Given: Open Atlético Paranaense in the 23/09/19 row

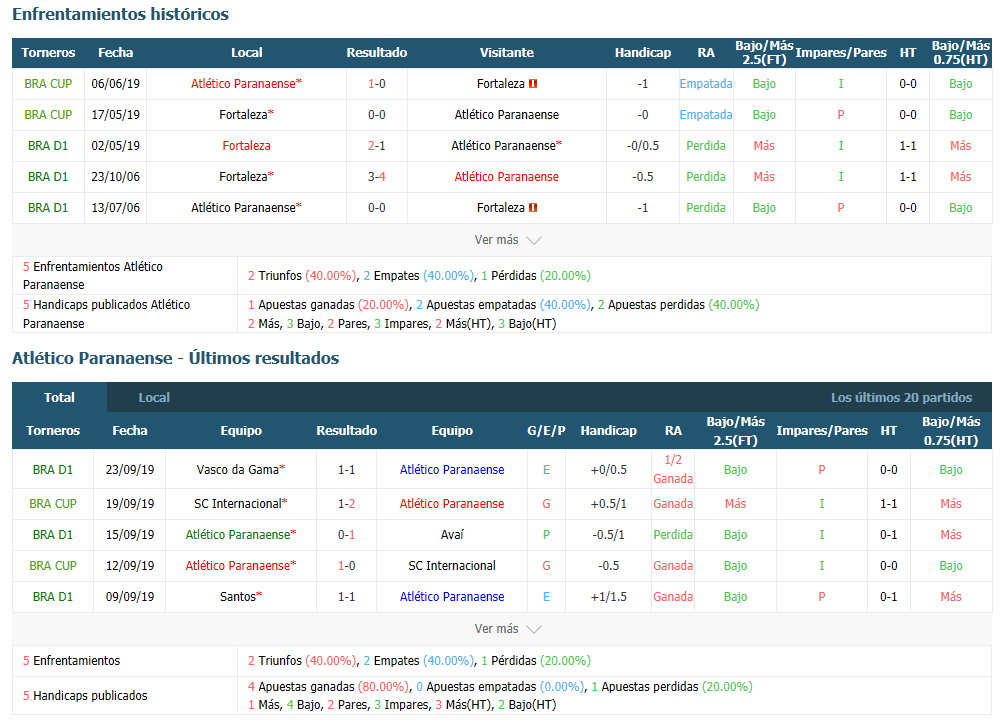Looking at the screenshot, I should pos(452,470).
